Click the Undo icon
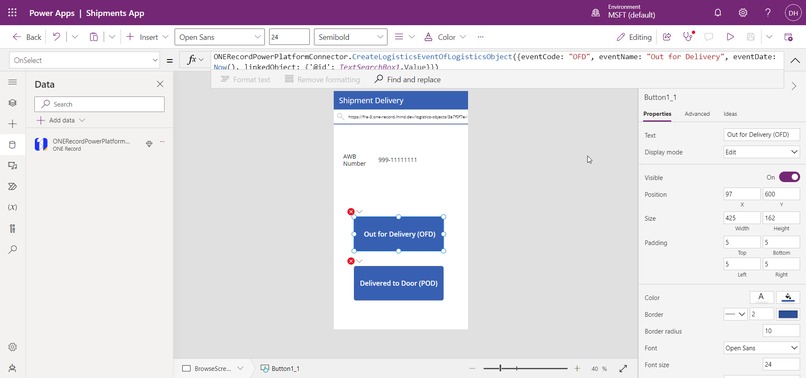Screen dimensions: 806x378 point(57,37)
